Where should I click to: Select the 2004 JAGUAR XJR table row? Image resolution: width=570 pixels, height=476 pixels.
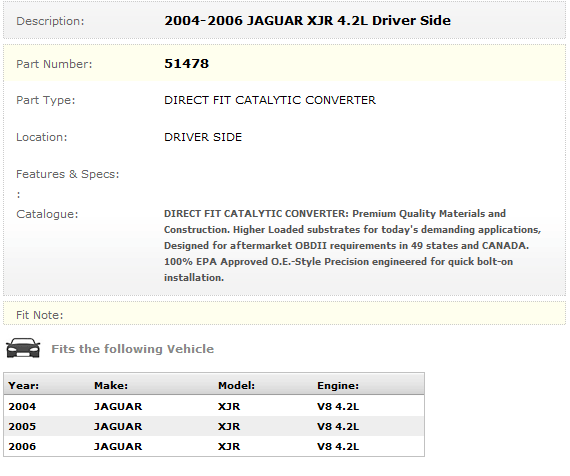(214, 406)
